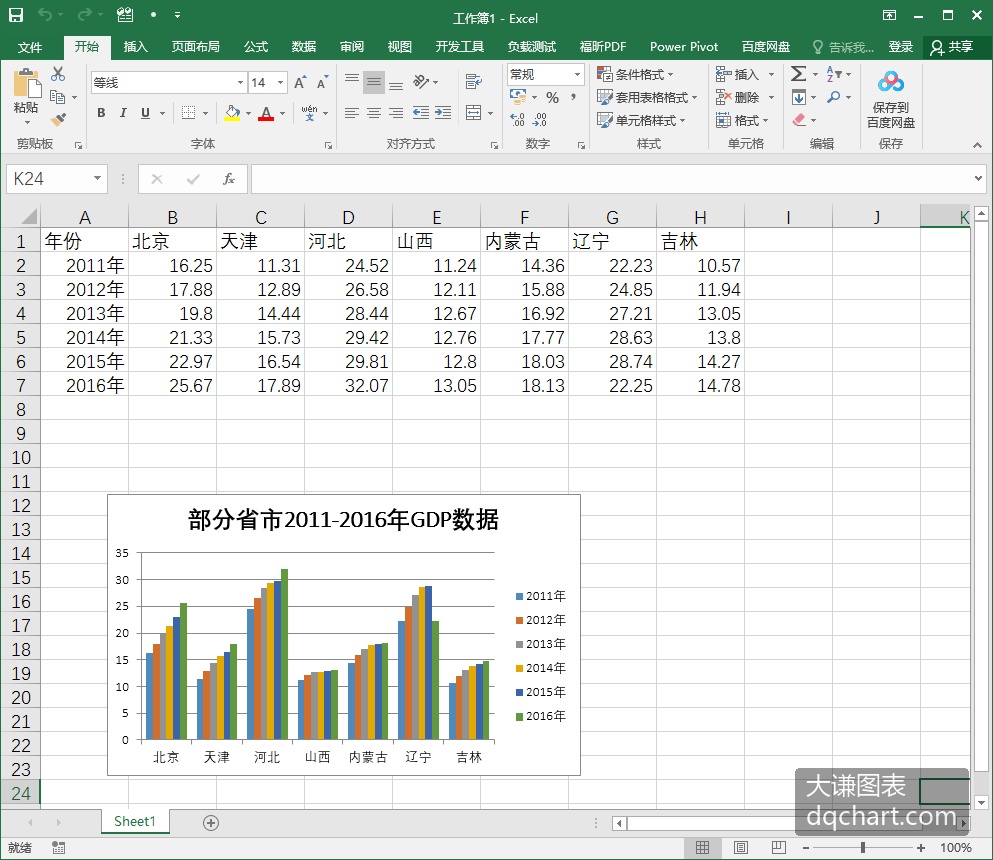Image resolution: width=993 pixels, height=860 pixels.
Task: Expand the number format dropdown 常规
Action: pyautogui.click(x=577, y=74)
